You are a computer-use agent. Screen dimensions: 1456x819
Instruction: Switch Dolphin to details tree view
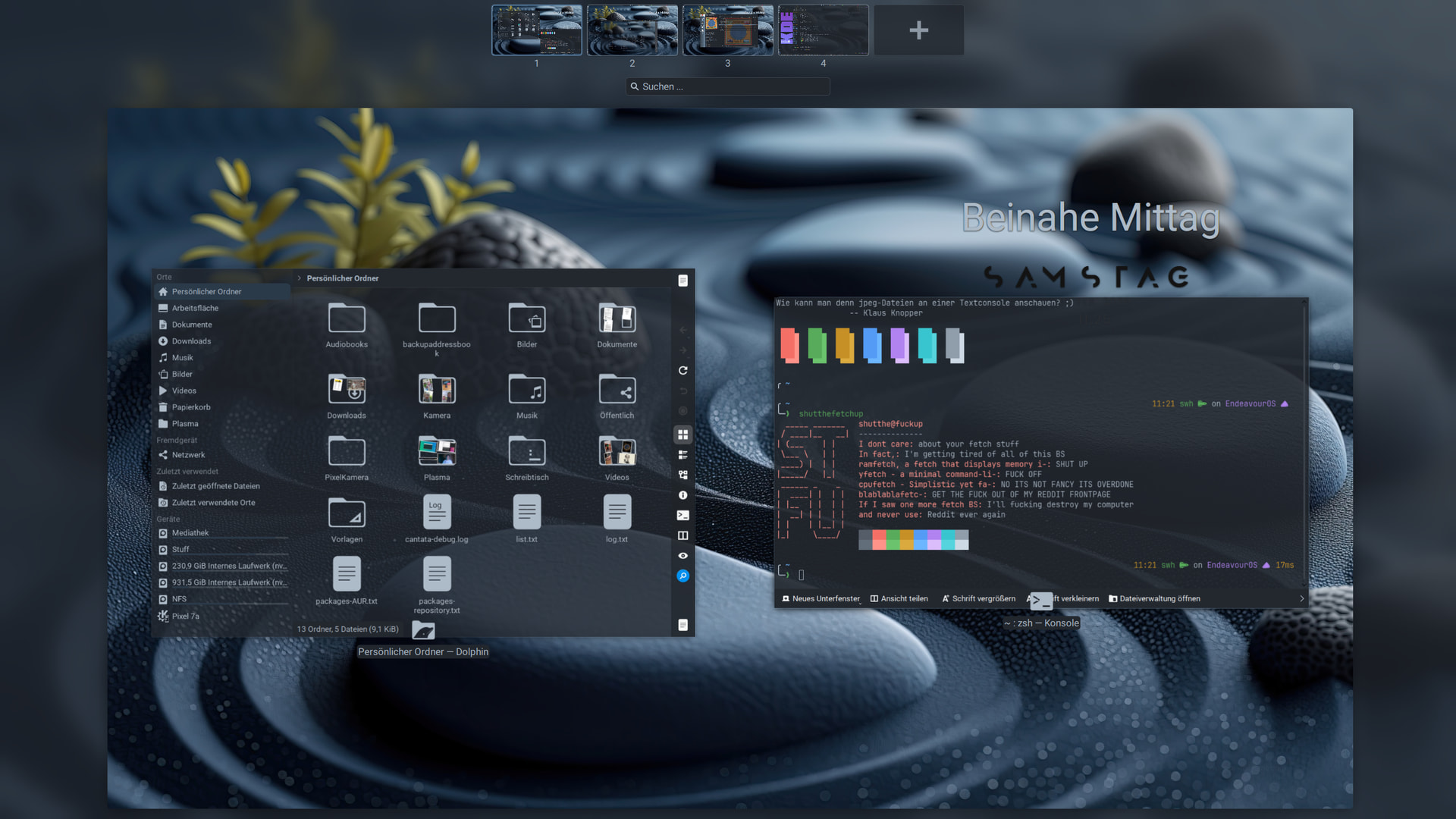tap(682, 475)
